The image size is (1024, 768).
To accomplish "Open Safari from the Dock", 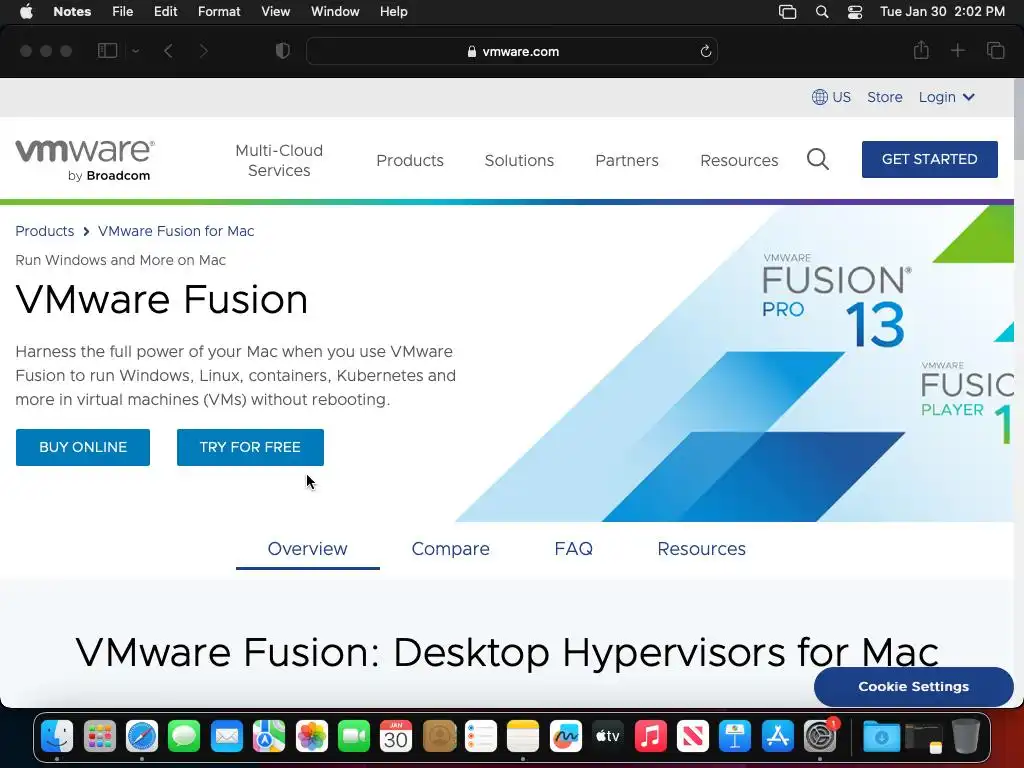I will click(x=142, y=737).
